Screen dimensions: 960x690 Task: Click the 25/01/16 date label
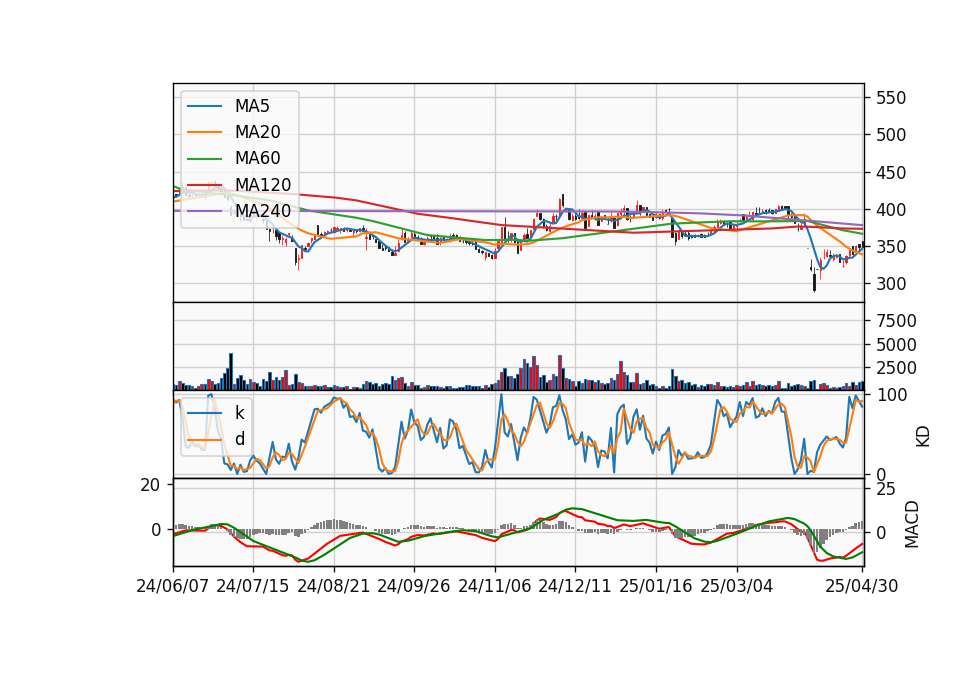[x=656, y=586]
